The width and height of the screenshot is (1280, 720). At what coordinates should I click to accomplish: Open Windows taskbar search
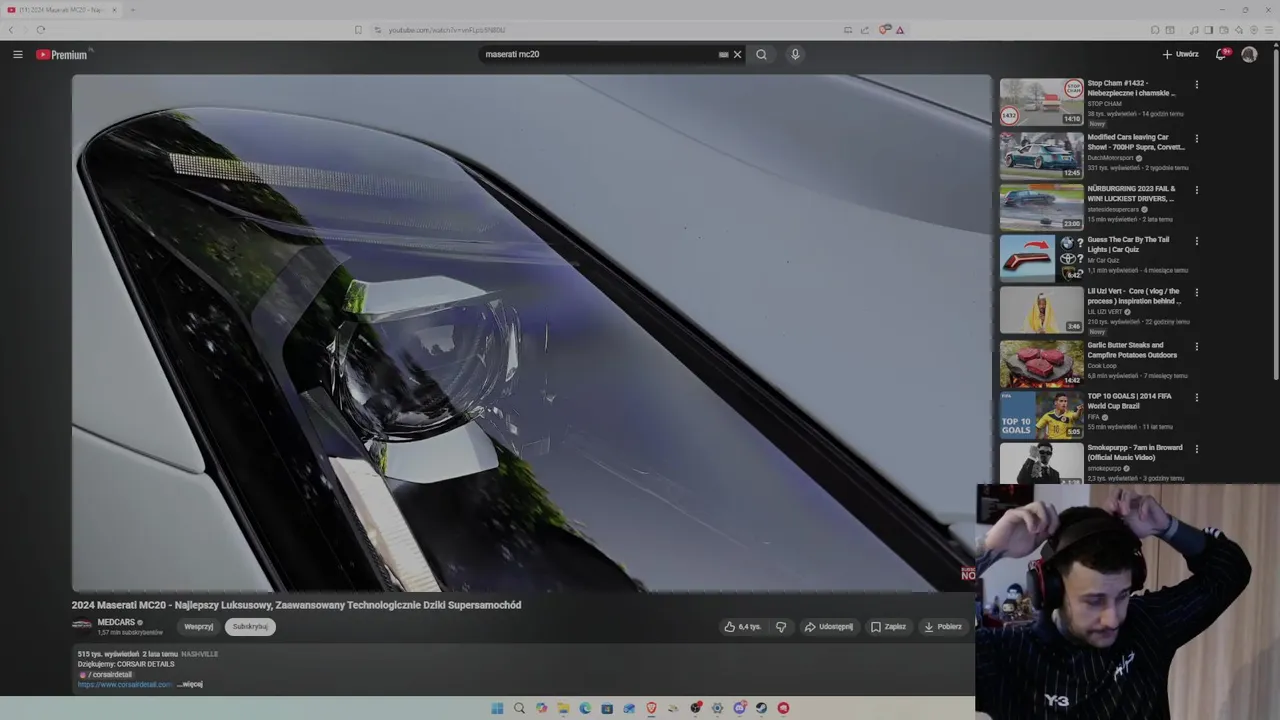pyautogui.click(x=519, y=708)
